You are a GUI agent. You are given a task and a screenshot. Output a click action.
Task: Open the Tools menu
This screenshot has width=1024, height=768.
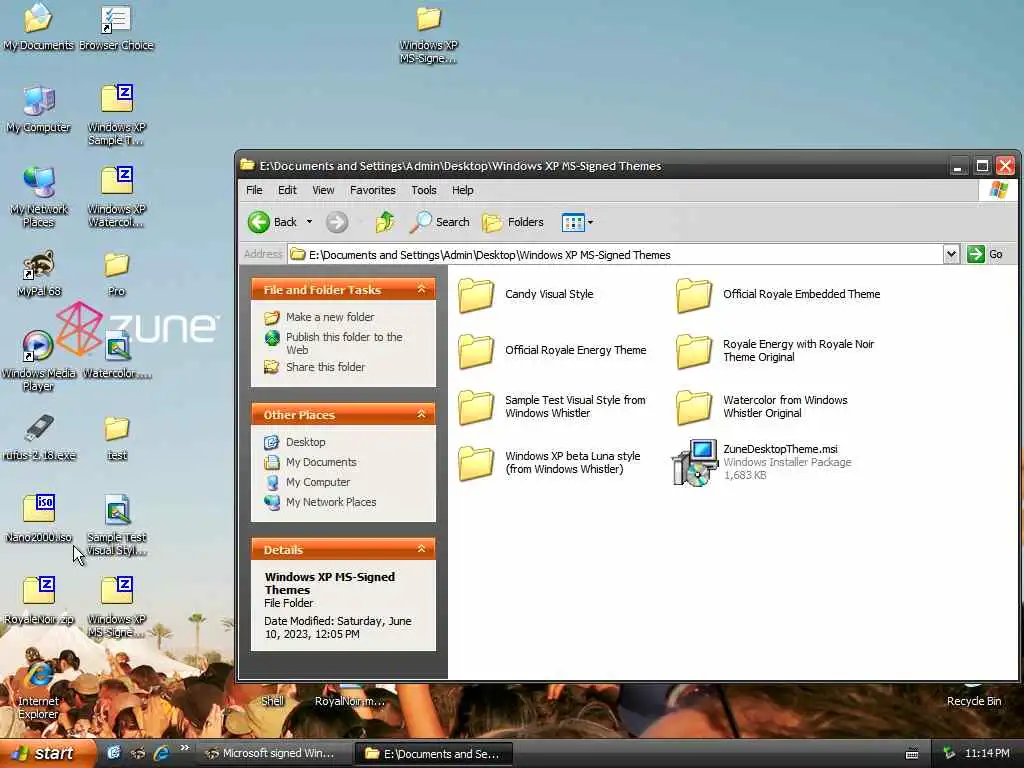(423, 190)
